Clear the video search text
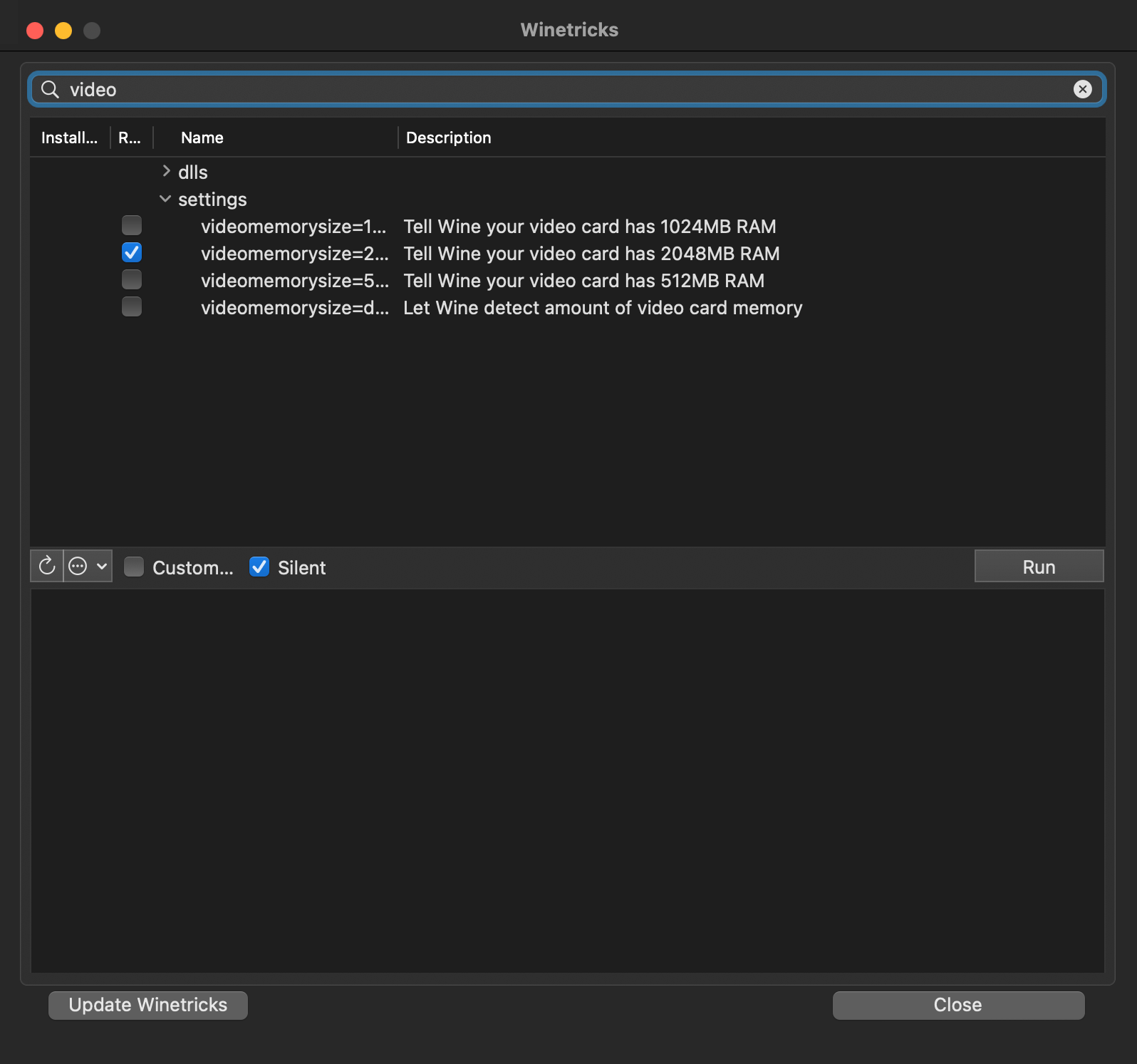 point(1082,89)
